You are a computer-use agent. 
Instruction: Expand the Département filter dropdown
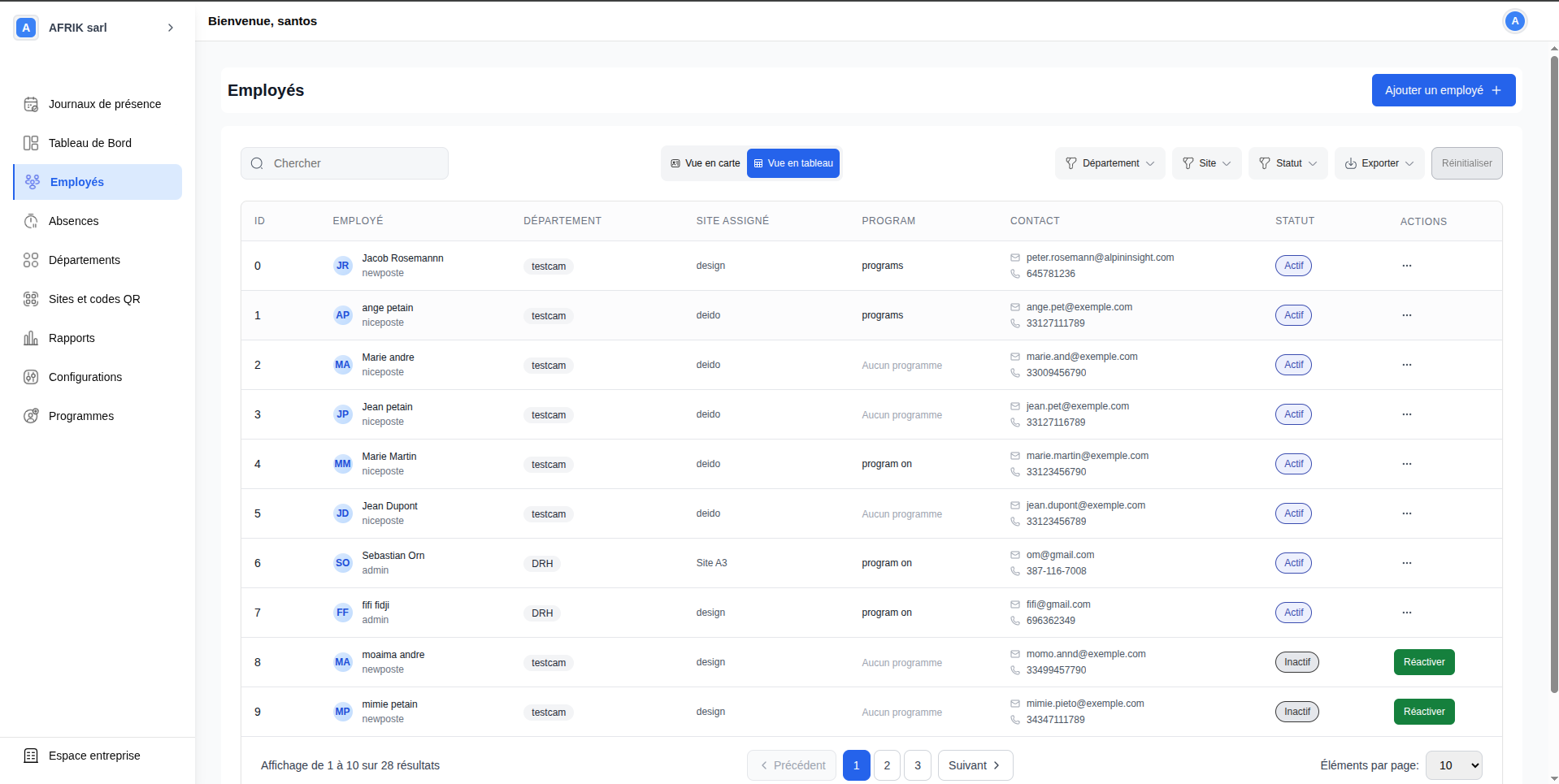point(1110,163)
